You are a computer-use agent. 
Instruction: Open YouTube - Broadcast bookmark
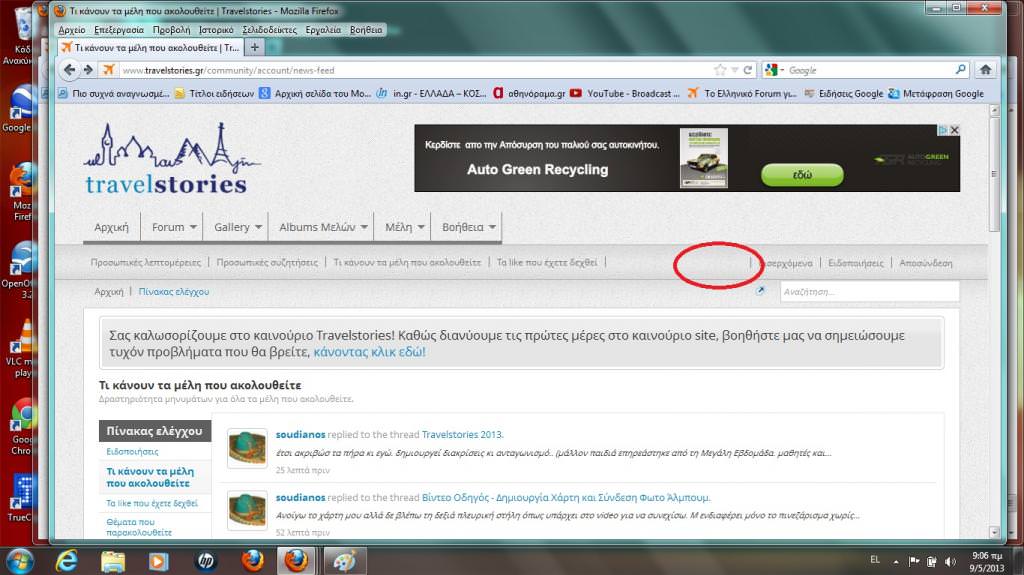pyautogui.click(x=625, y=93)
